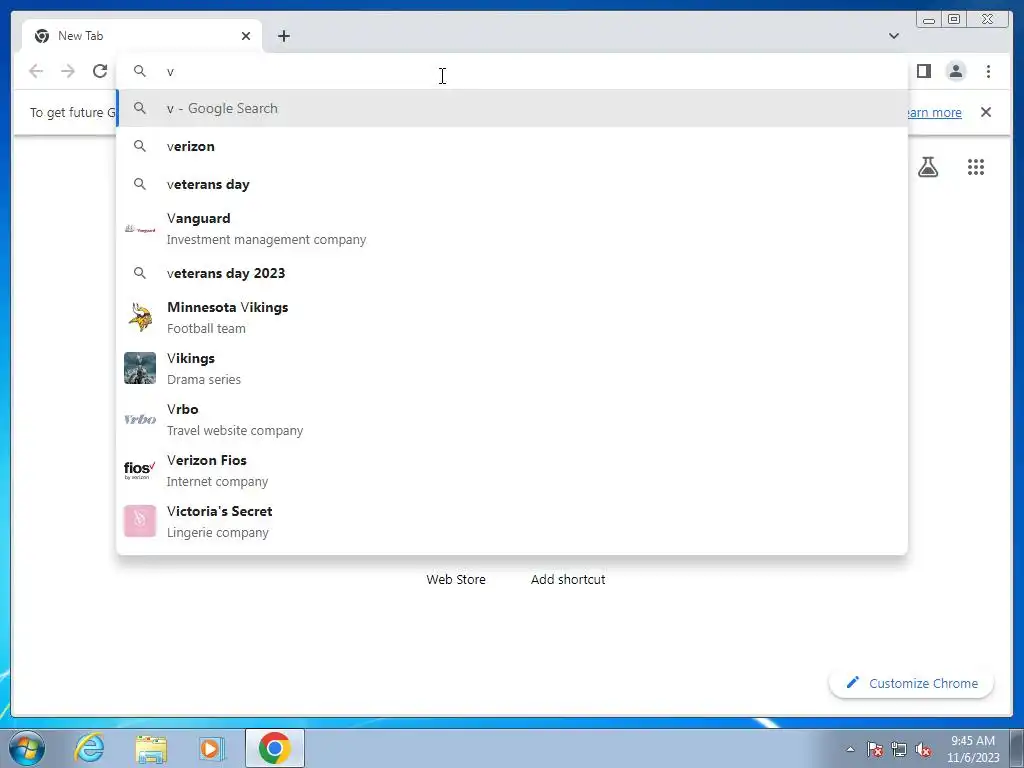Image resolution: width=1024 pixels, height=768 pixels.
Task: Click the Minnesota Vikings logo thumbnail
Action: point(140,317)
